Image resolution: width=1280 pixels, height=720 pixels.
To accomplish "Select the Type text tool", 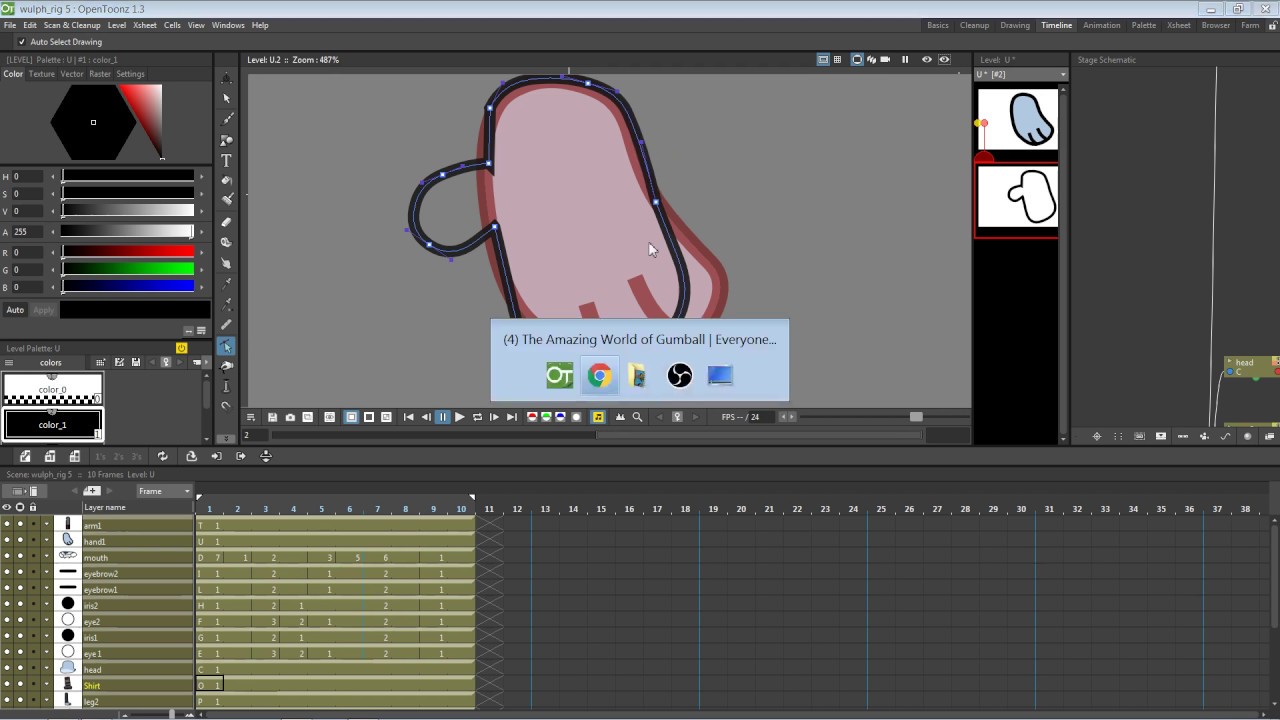I will (226, 161).
